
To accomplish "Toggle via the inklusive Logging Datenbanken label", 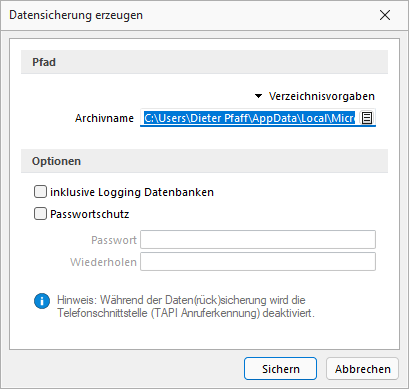I will click(132, 192).
